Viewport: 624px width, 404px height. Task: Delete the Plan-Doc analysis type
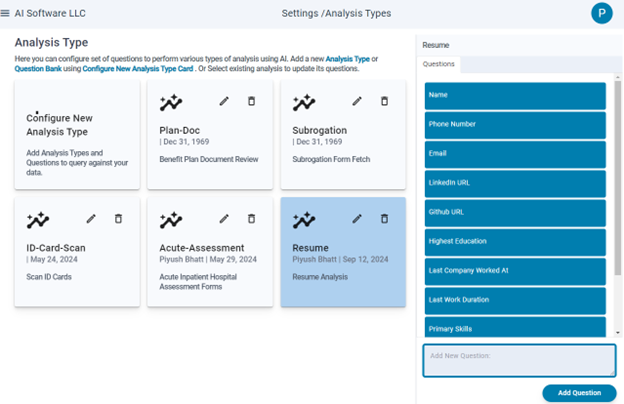tap(252, 101)
